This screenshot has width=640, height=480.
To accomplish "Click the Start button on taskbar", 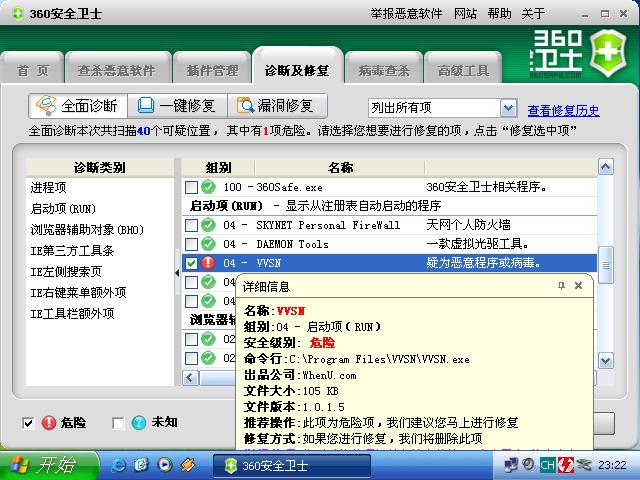I will coord(49,465).
